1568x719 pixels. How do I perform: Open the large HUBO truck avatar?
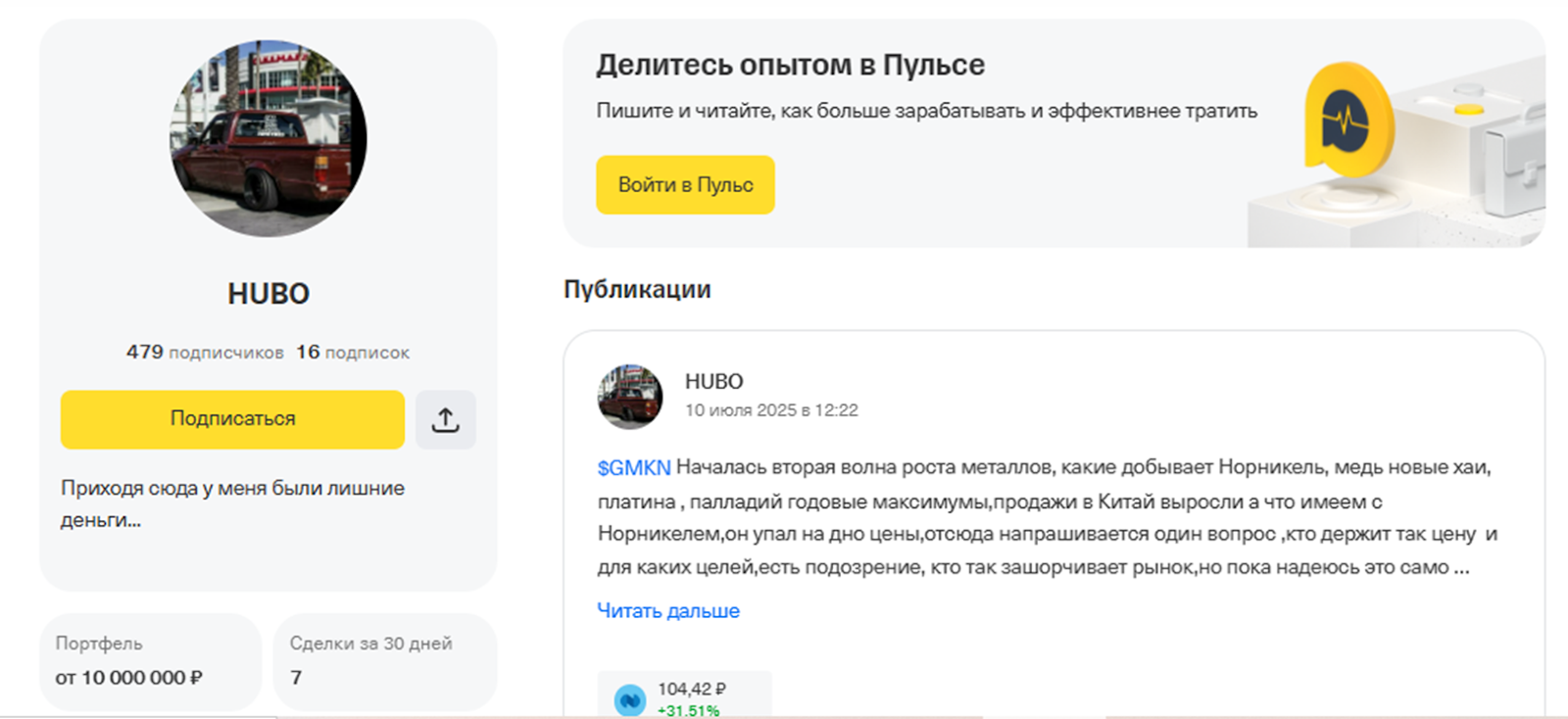tap(269, 138)
